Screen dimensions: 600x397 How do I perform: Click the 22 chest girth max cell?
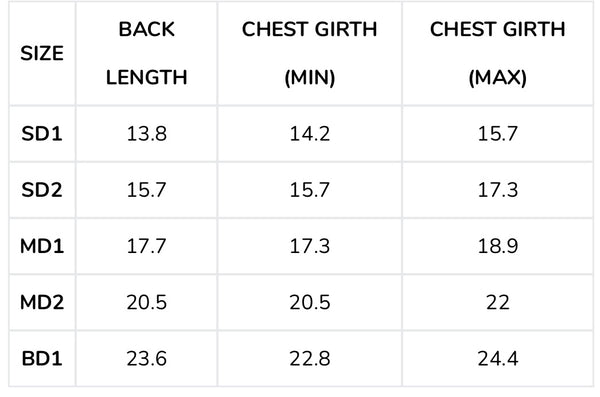pos(497,302)
